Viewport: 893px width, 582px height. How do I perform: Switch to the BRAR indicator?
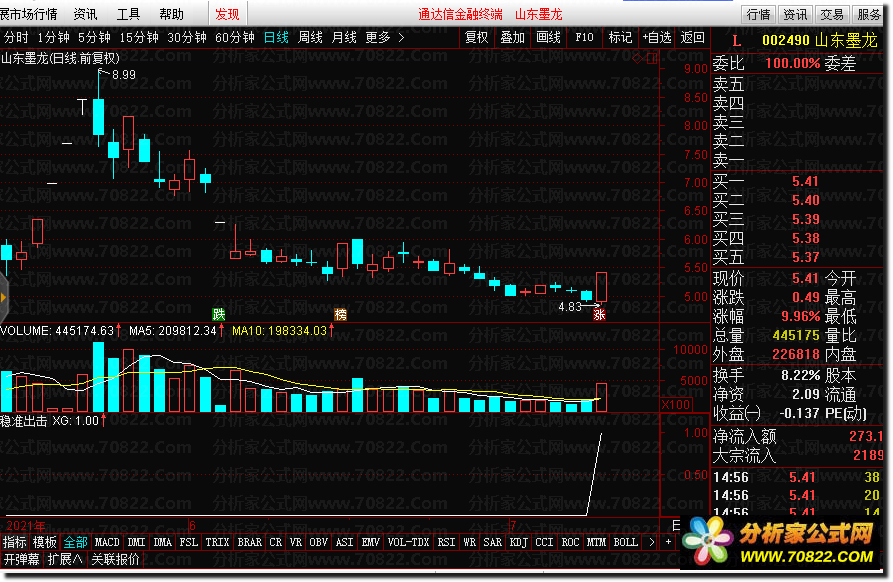[249, 542]
